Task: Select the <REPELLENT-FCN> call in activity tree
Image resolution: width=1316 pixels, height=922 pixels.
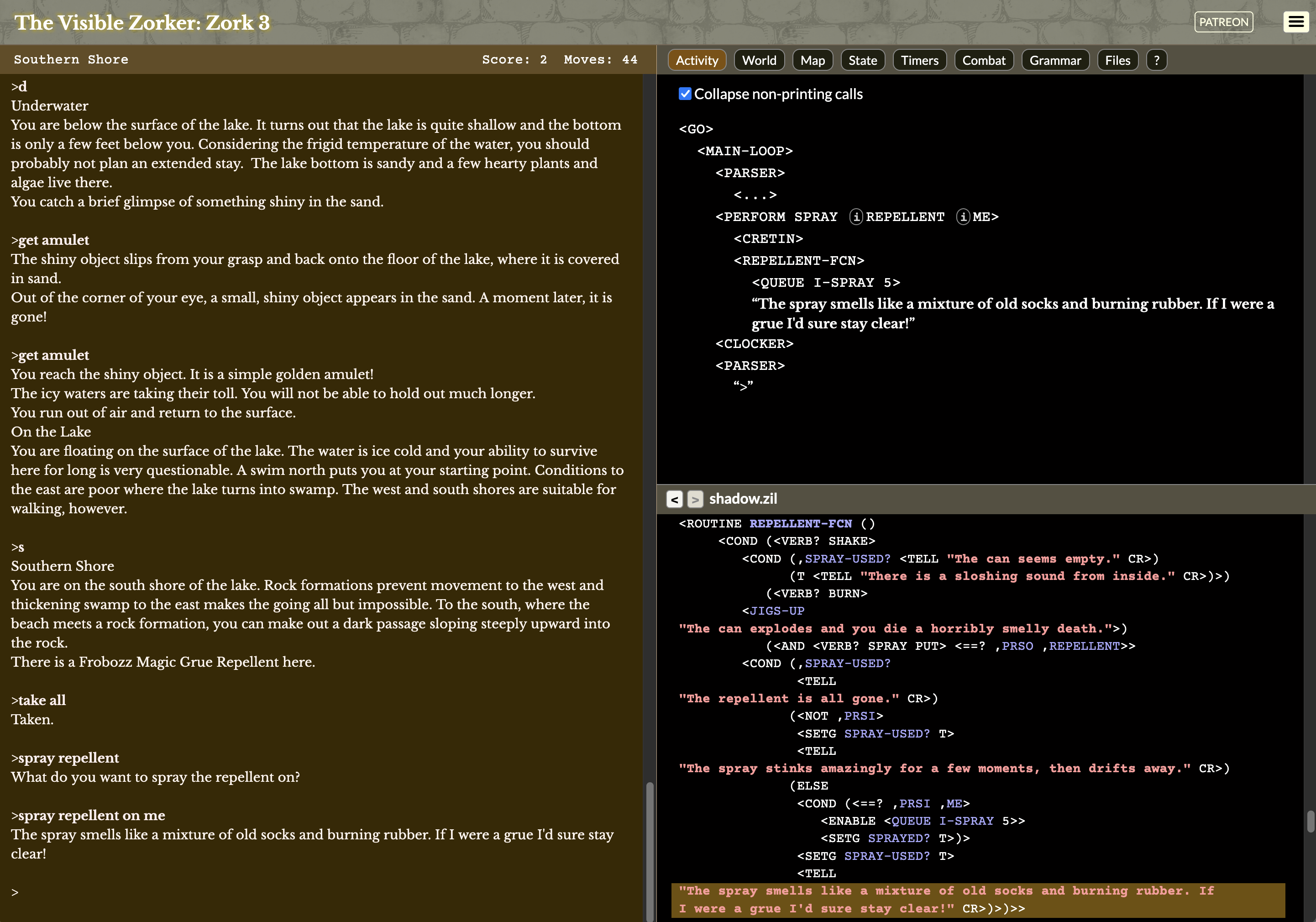Action: (x=799, y=260)
